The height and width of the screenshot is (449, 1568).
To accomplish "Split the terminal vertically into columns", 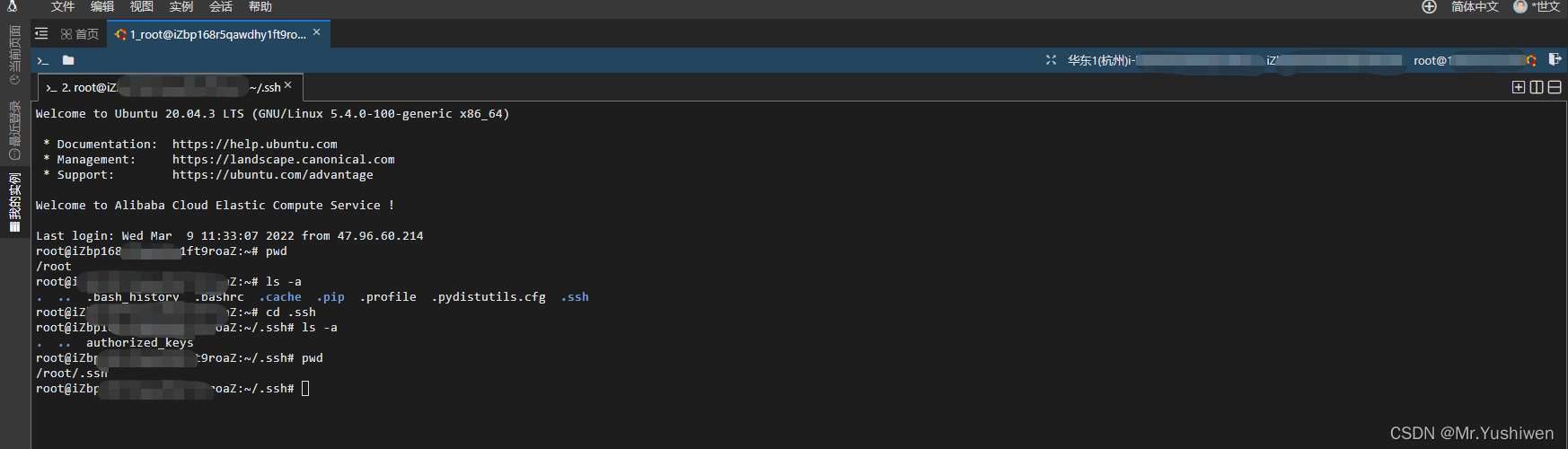I will tap(1537, 87).
